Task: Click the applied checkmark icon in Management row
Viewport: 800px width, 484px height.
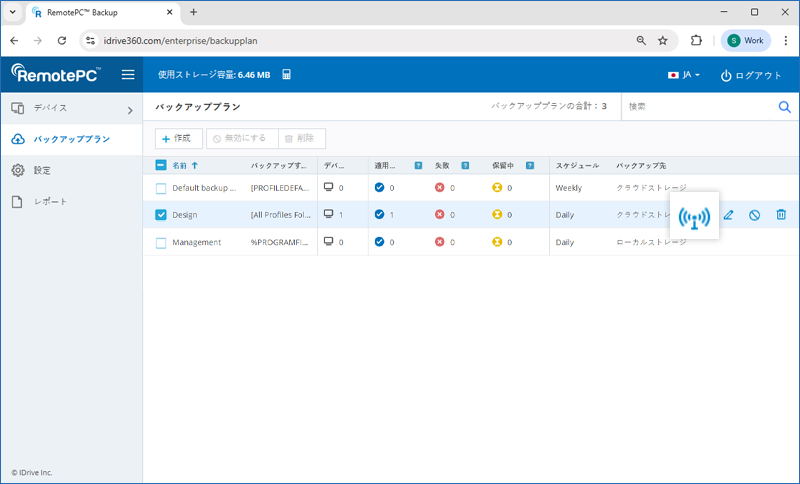Action: [379, 242]
